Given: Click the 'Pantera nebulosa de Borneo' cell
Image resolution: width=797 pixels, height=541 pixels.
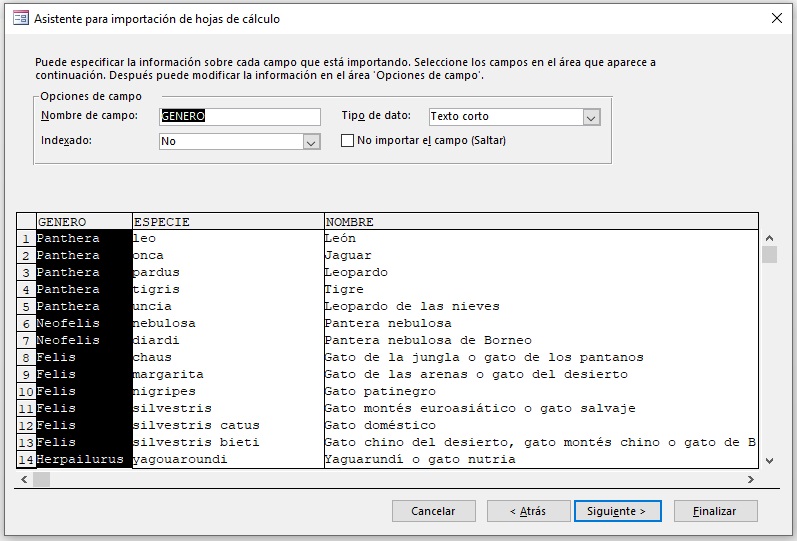Looking at the screenshot, I should pos(541,340).
